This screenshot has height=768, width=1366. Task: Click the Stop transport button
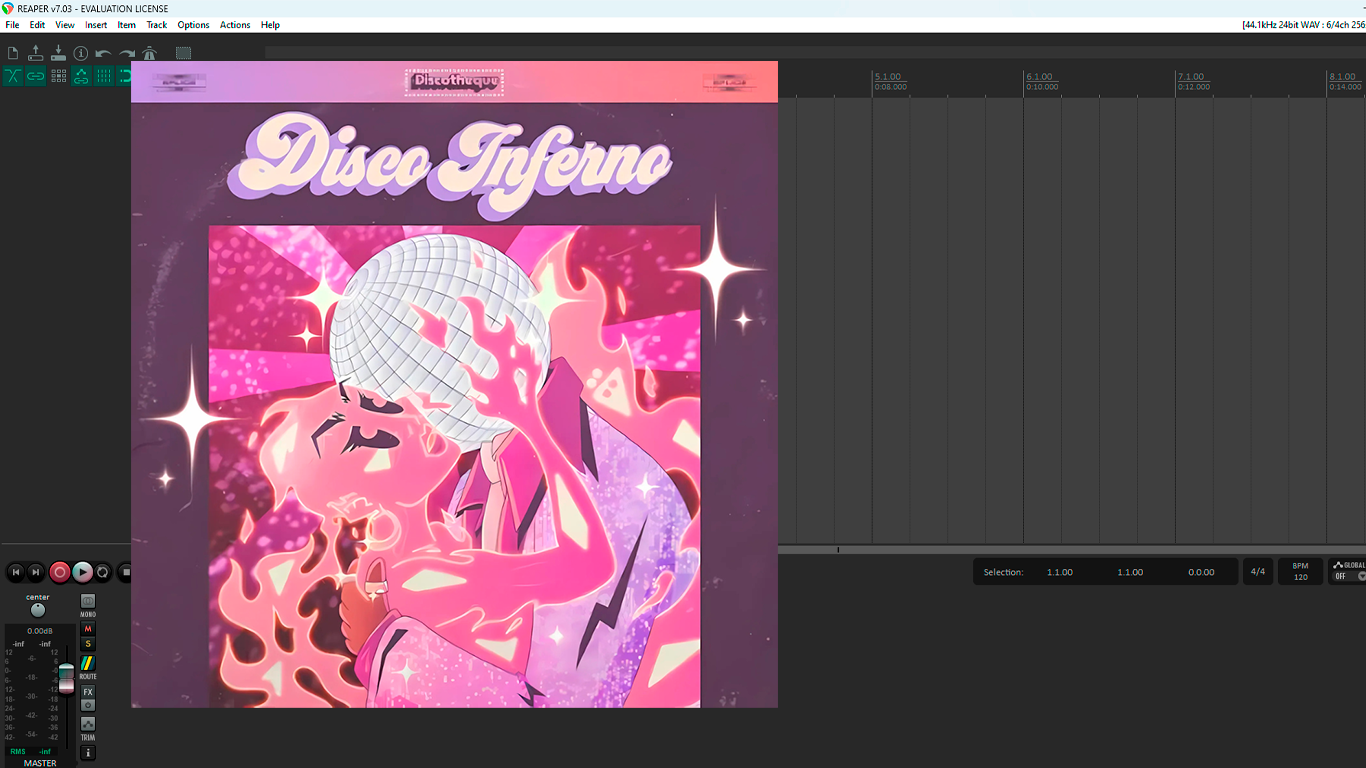(125, 572)
